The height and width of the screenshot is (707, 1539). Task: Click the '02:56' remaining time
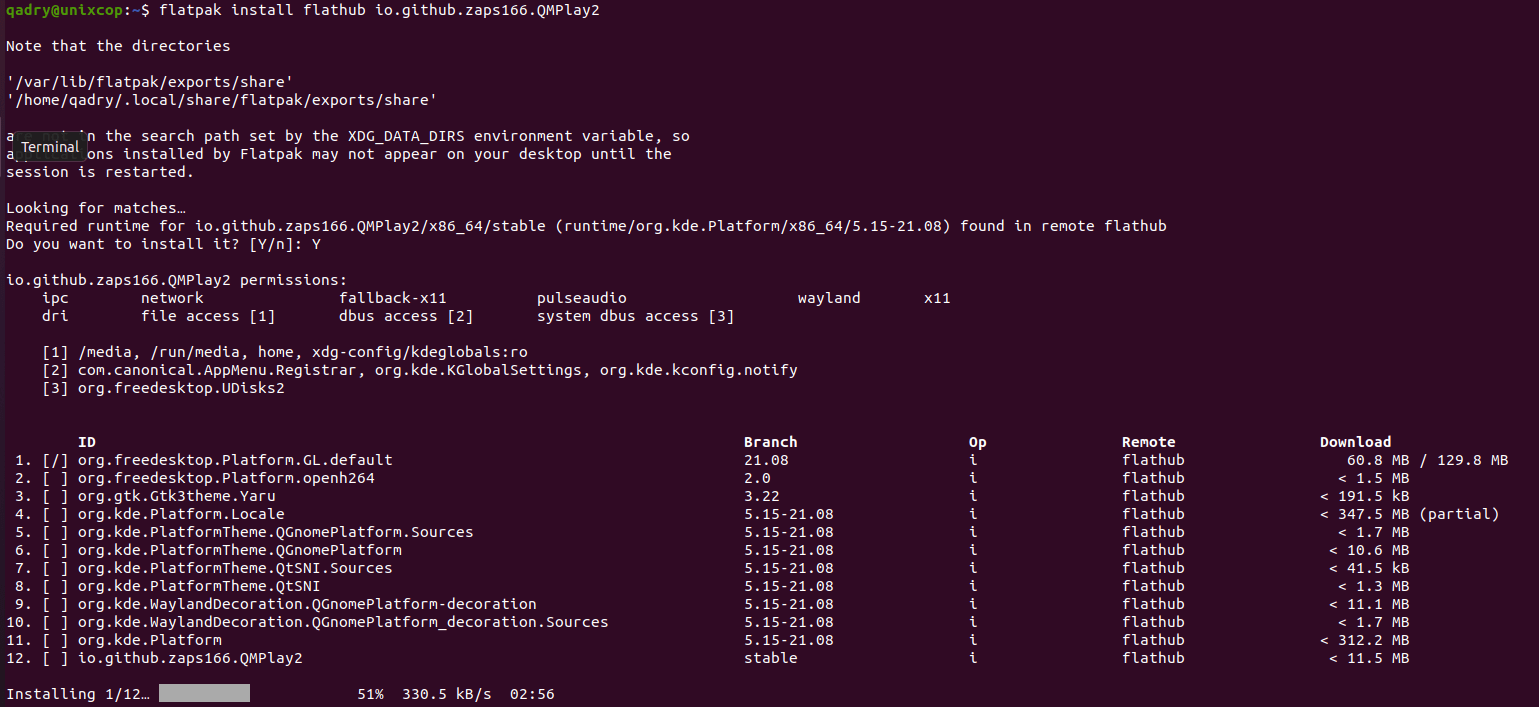click(532, 694)
